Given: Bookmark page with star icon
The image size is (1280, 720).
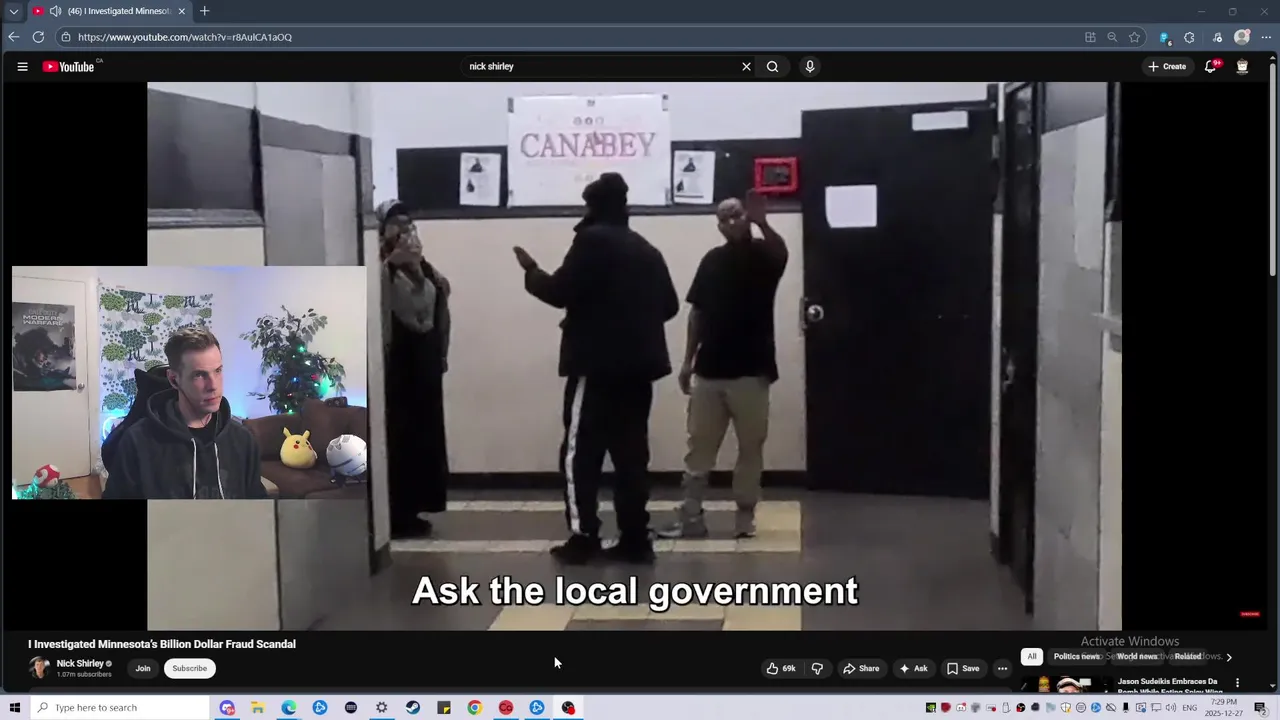Looking at the screenshot, I should 1134,37.
